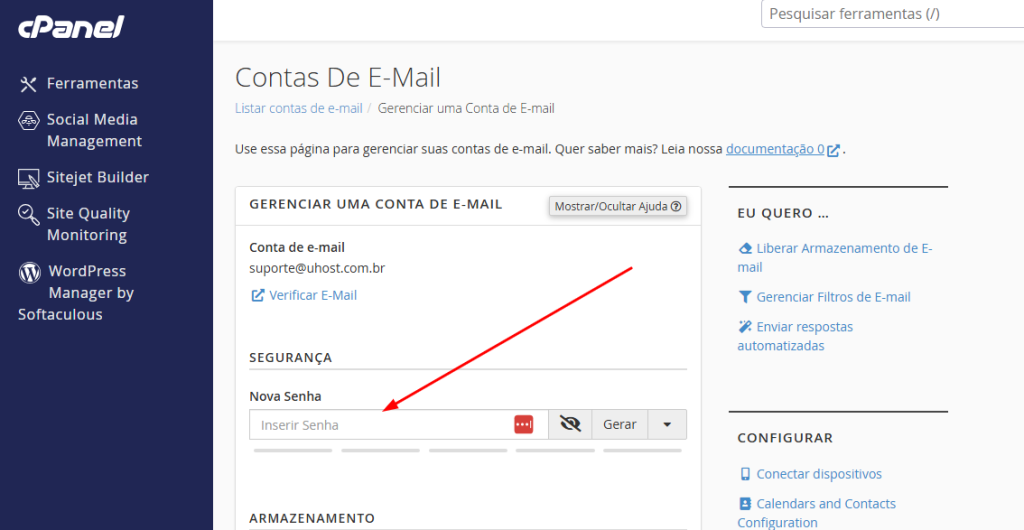The height and width of the screenshot is (530, 1024).
Task: Click the Verificar E-Mail external icon
Action: click(x=258, y=296)
